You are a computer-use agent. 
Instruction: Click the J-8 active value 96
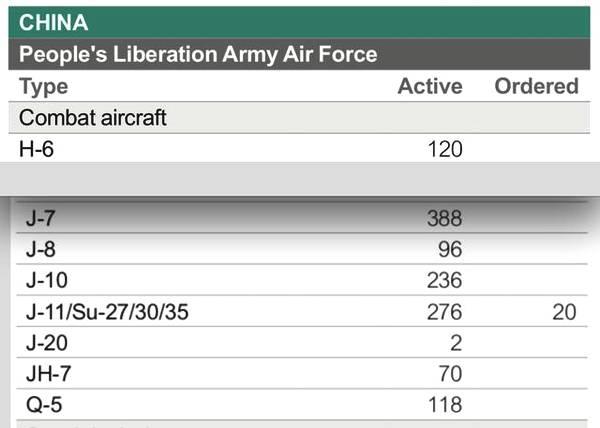point(450,249)
